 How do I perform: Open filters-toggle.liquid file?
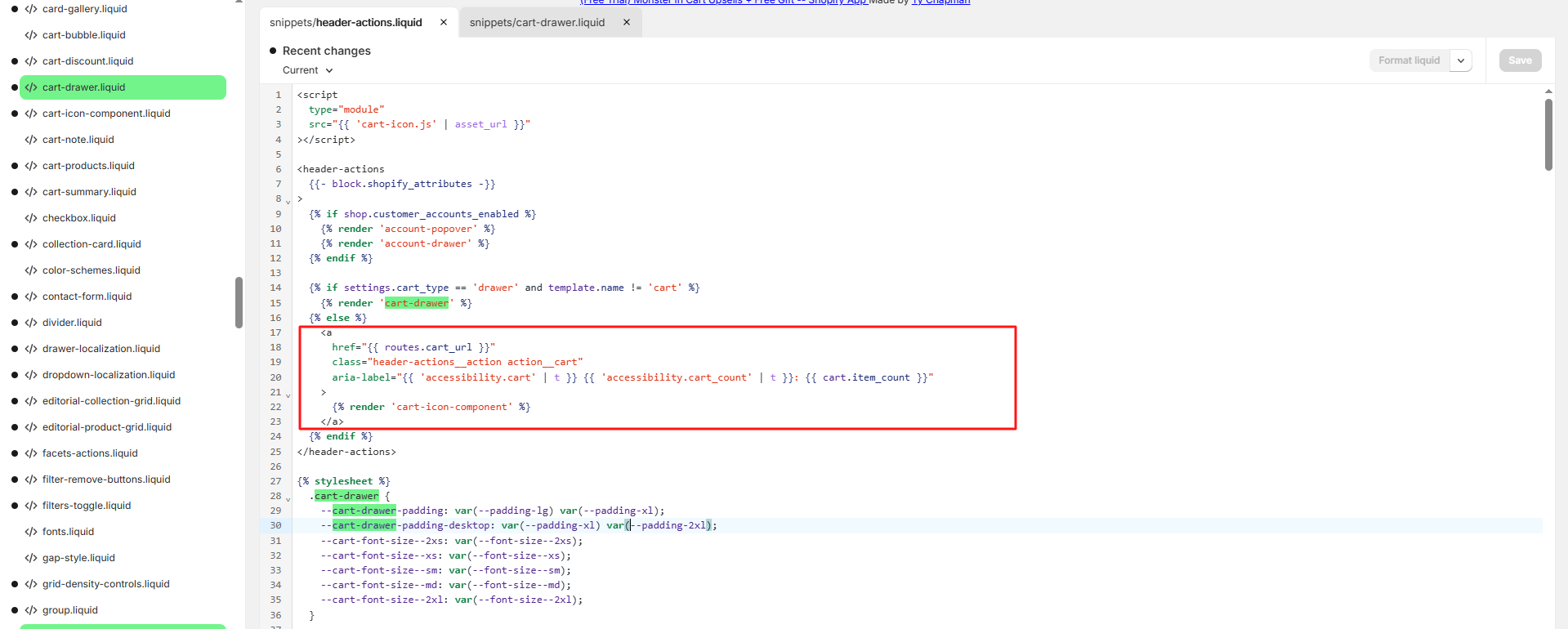(87, 506)
